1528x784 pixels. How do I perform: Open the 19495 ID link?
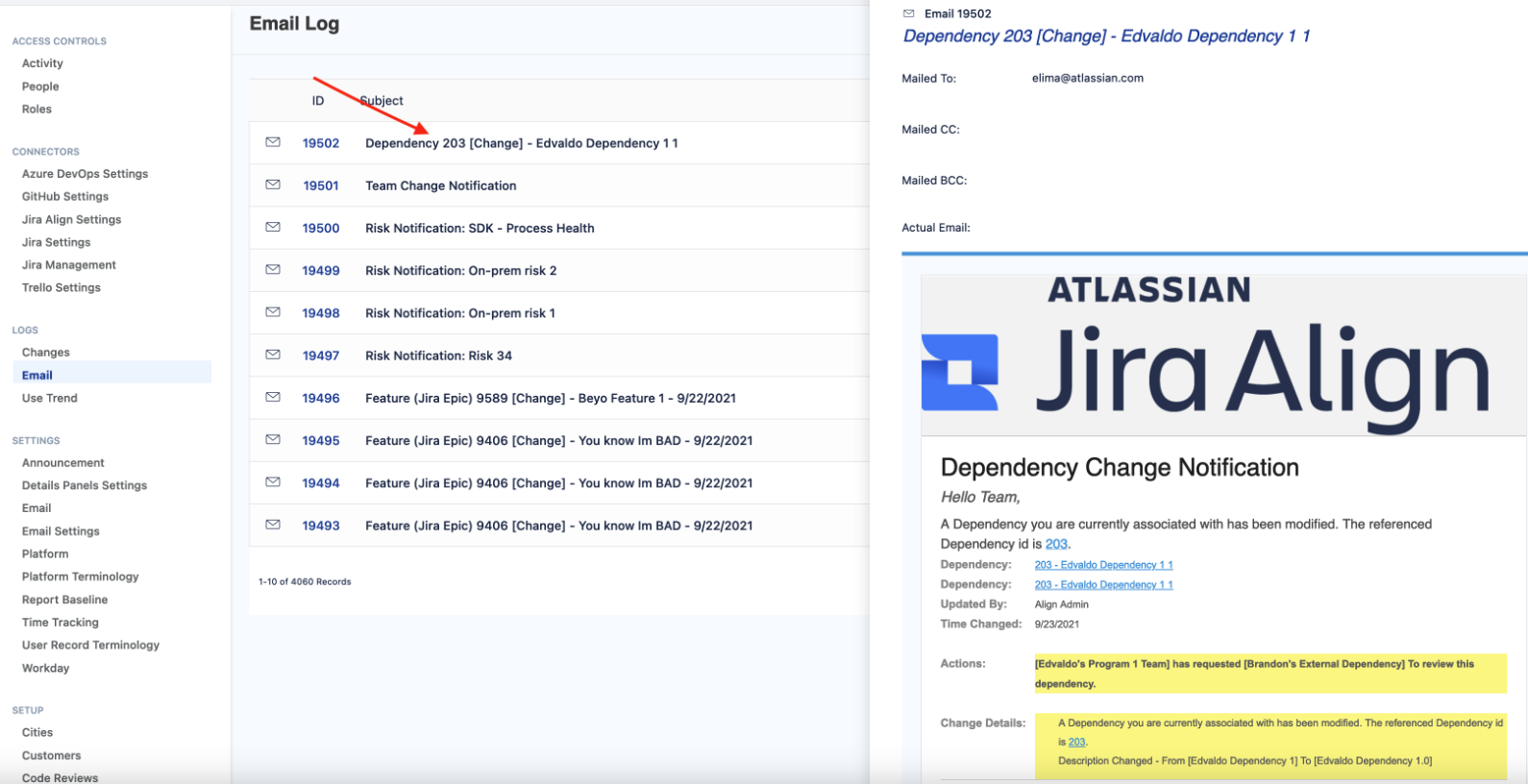pos(321,441)
